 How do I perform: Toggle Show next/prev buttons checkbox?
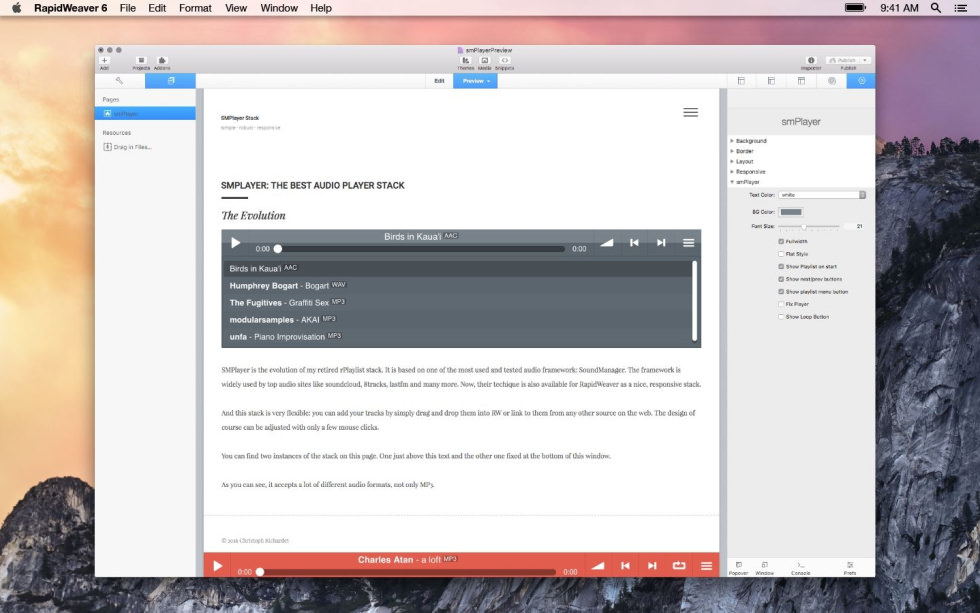pos(781,279)
